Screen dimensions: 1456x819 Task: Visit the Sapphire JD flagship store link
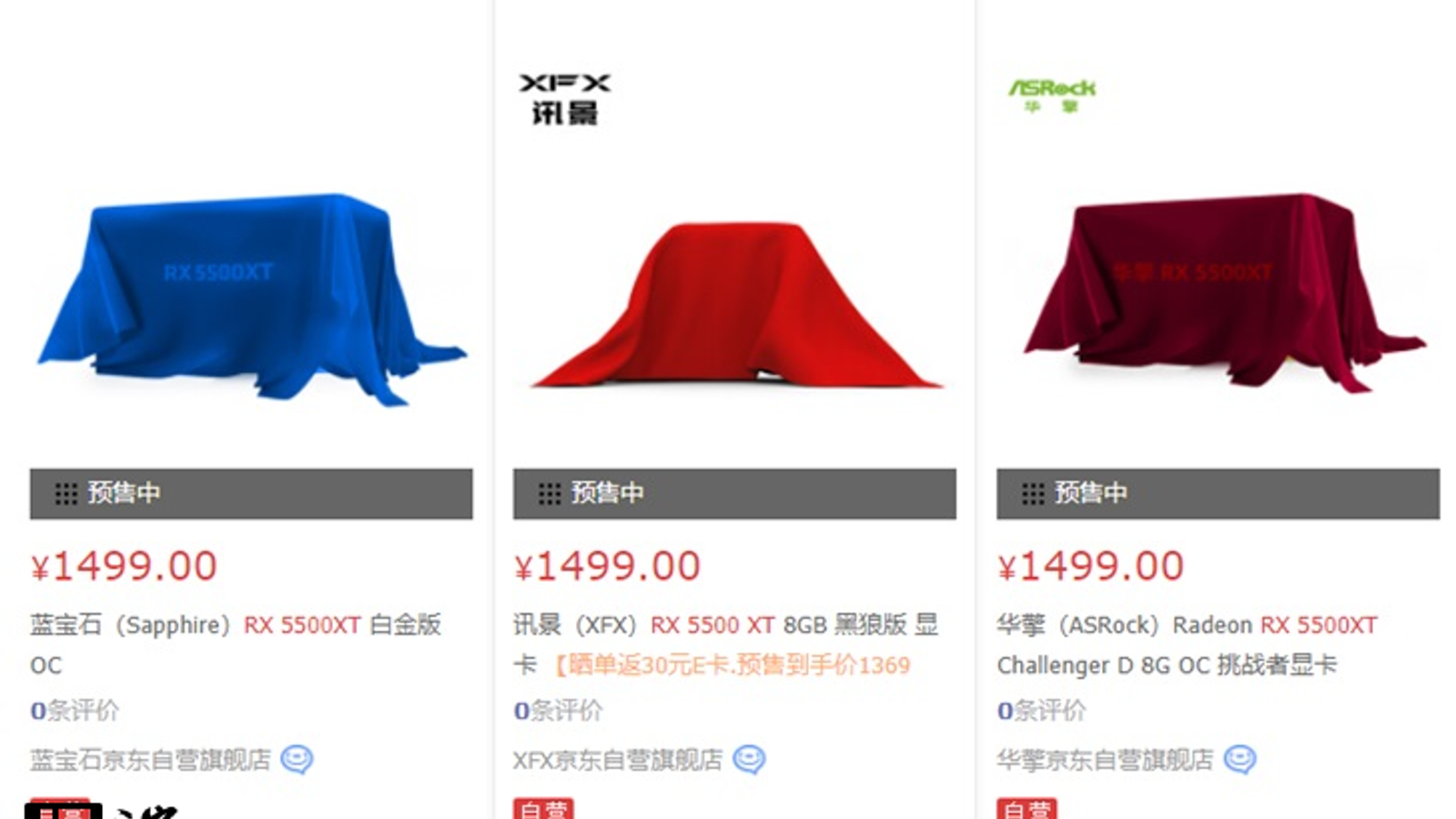(x=150, y=760)
